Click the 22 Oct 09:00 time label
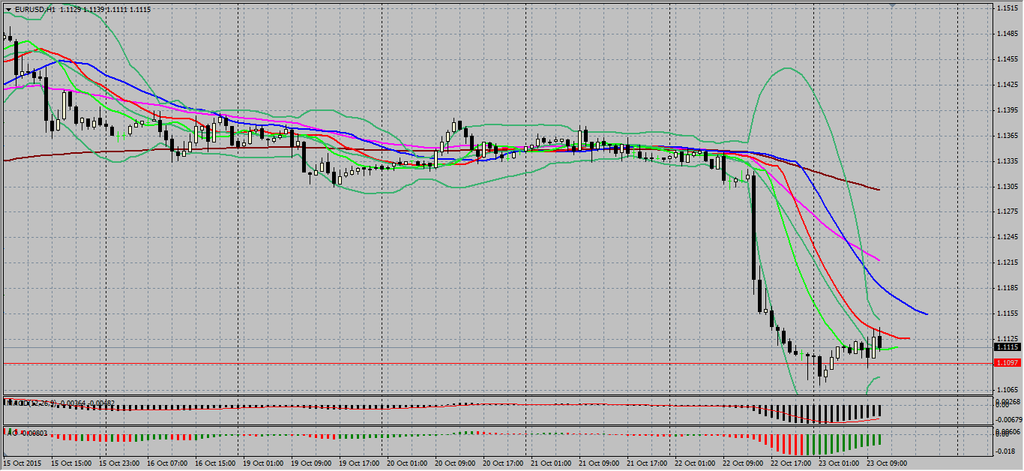The image size is (1024, 471). [x=742, y=463]
